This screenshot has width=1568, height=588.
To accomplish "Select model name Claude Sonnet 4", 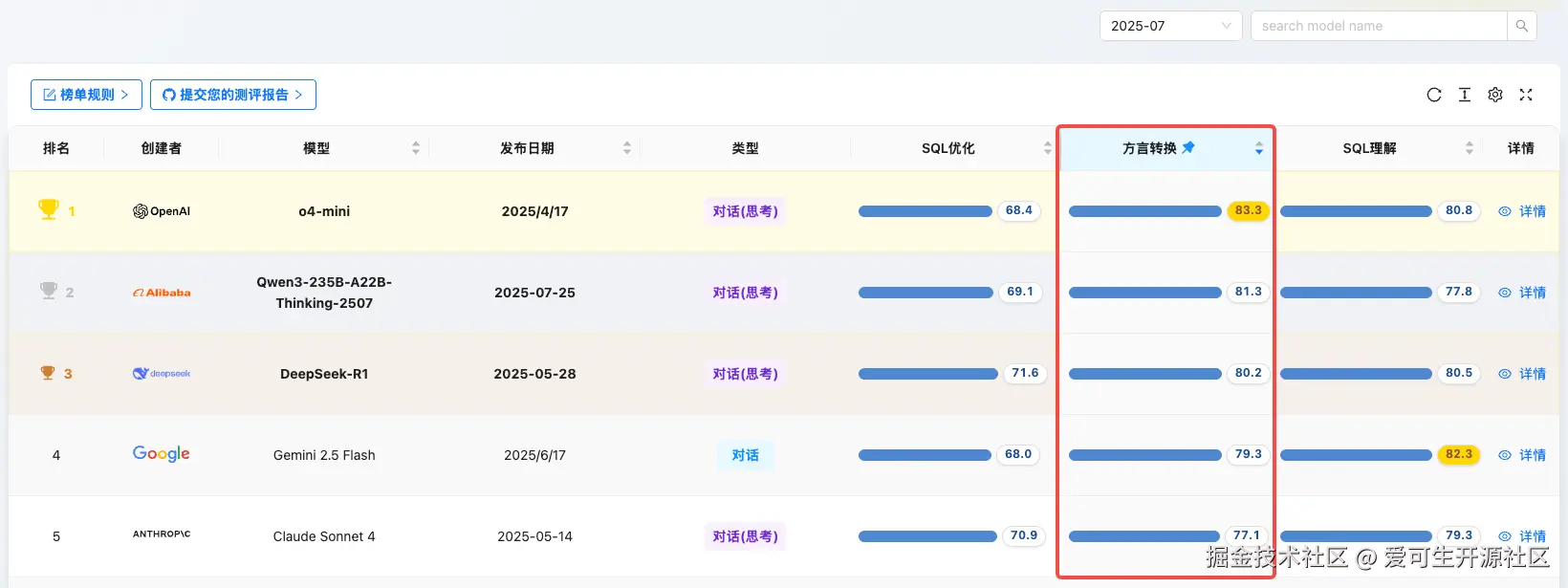I will point(324,536).
